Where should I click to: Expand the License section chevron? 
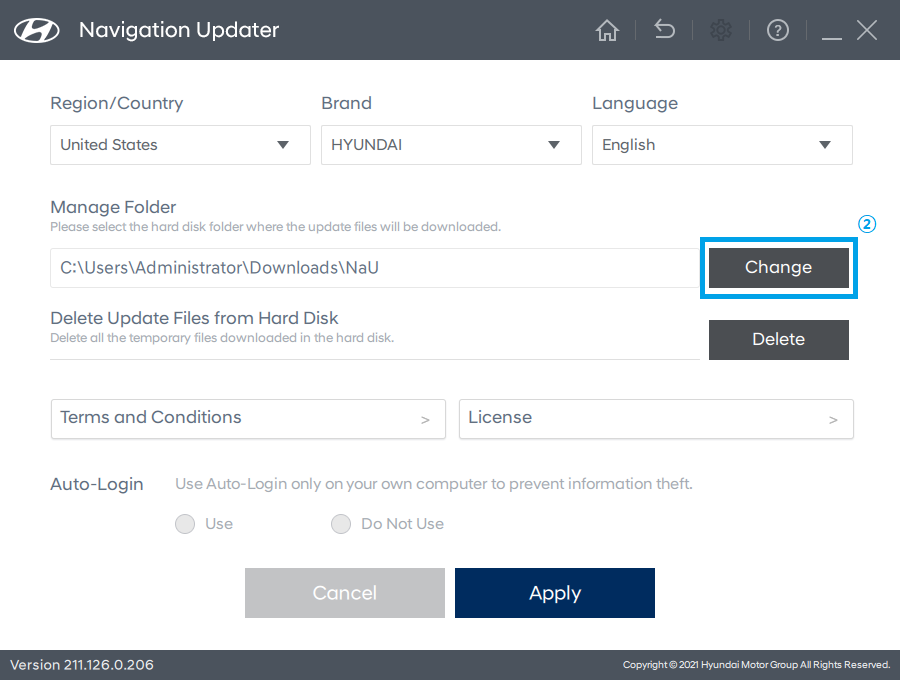point(833,420)
